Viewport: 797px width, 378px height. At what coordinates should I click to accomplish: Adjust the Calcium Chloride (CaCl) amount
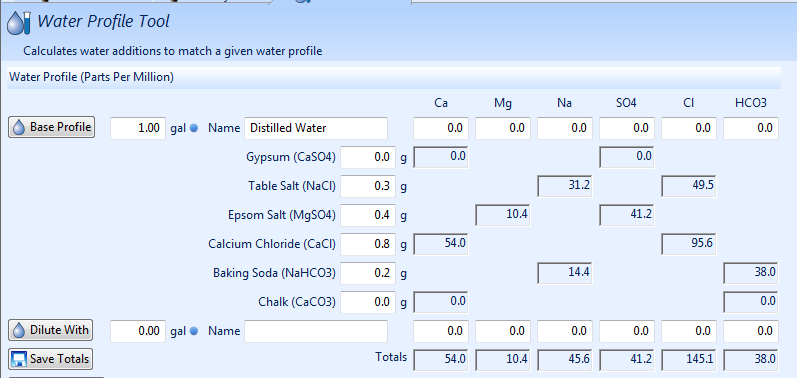pyautogui.click(x=368, y=244)
